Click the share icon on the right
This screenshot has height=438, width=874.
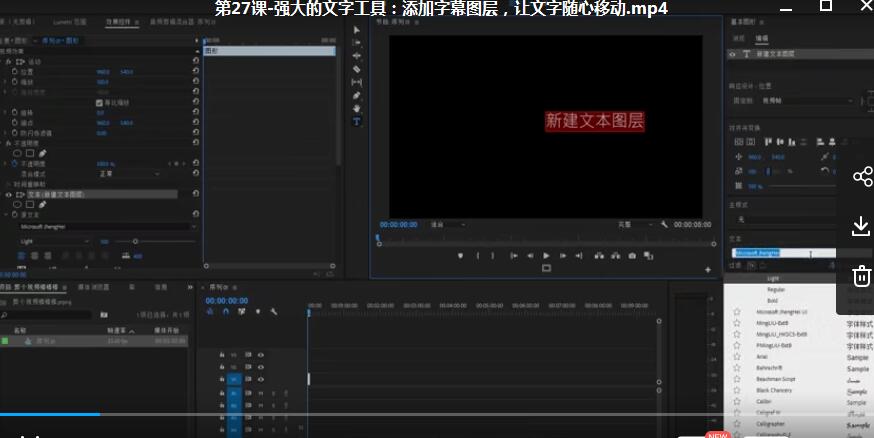point(862,177)
